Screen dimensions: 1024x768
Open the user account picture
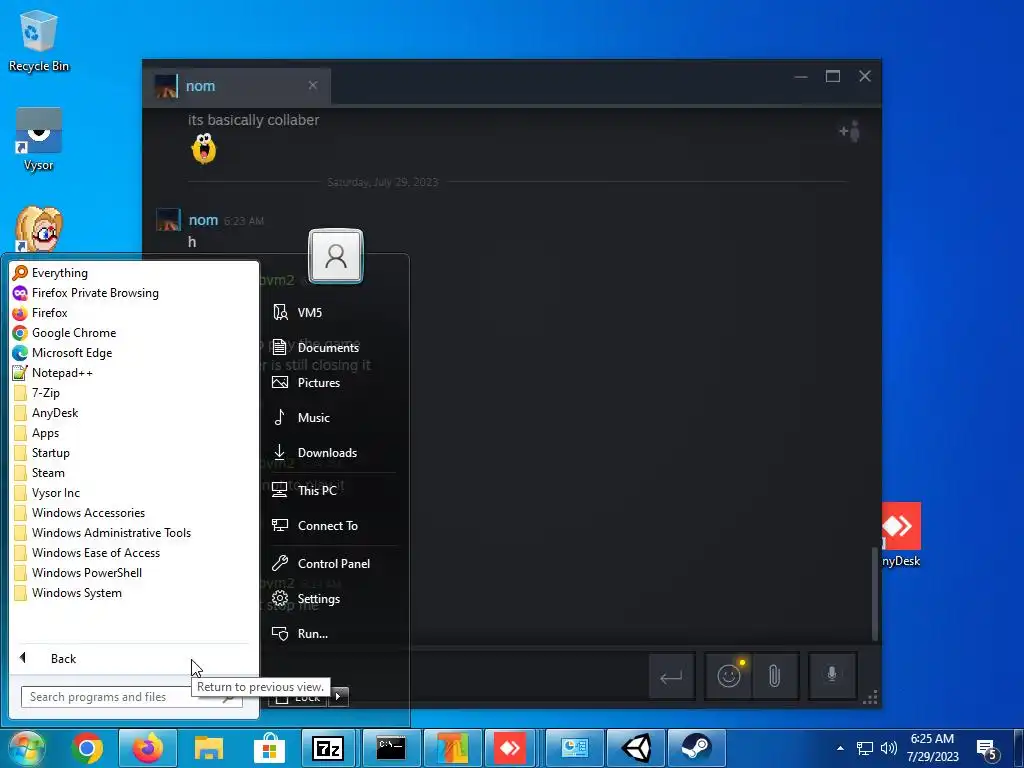pyautogui.click(x=336, y=255)
